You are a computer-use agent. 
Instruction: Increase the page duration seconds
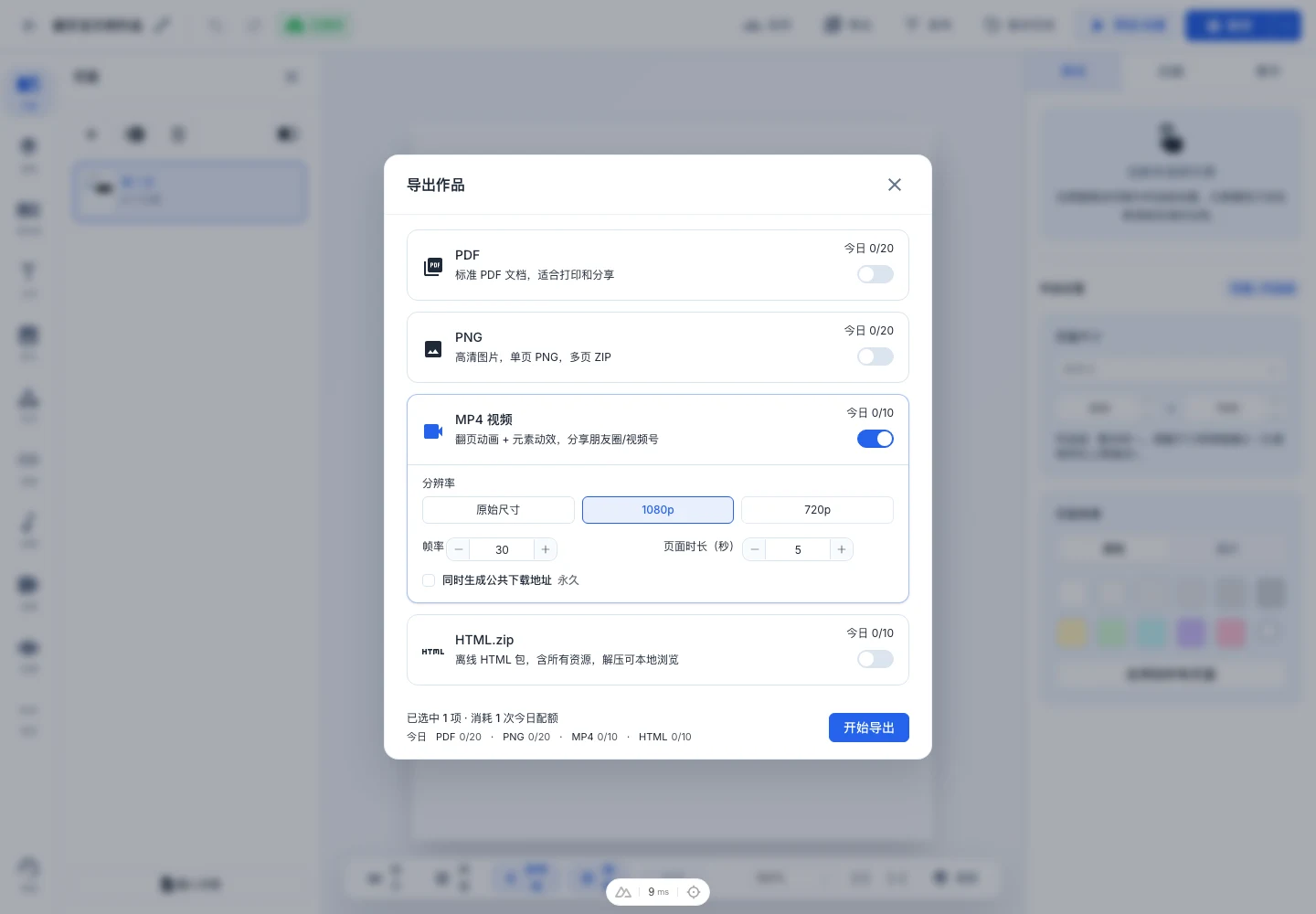pyautogui.click(x=842, y=549)
